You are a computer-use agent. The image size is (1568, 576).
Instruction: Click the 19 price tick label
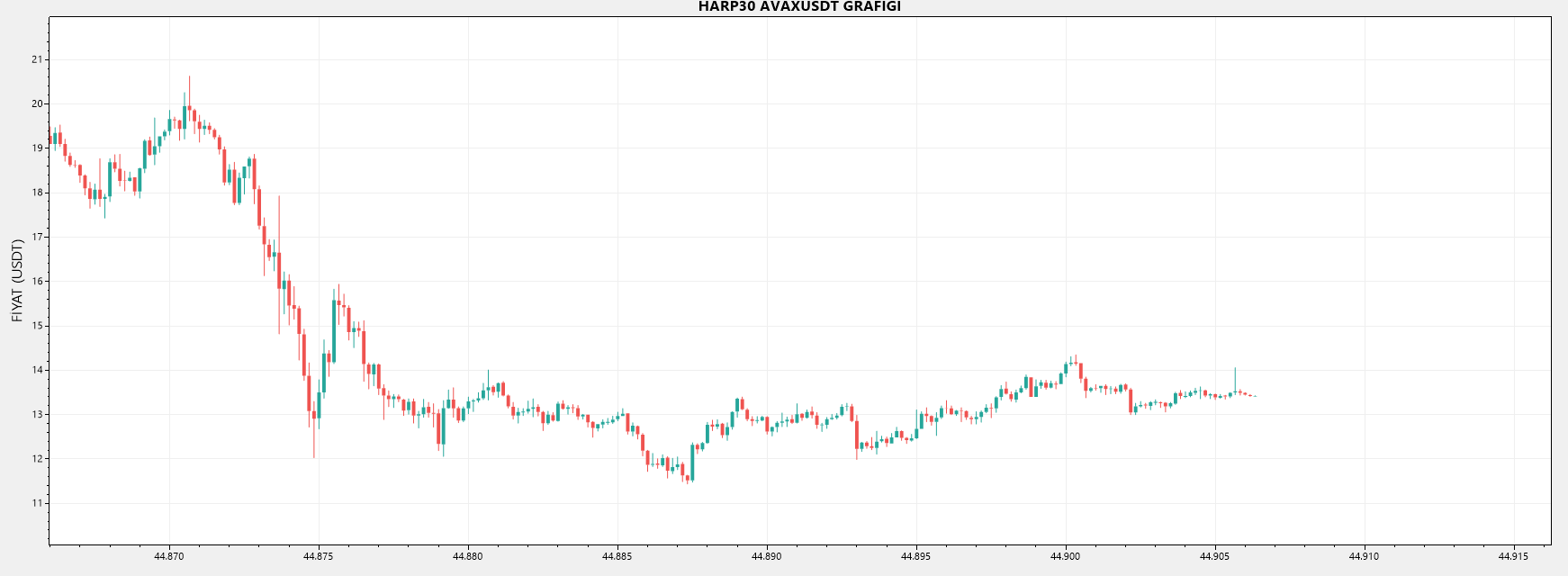point(37,148)
